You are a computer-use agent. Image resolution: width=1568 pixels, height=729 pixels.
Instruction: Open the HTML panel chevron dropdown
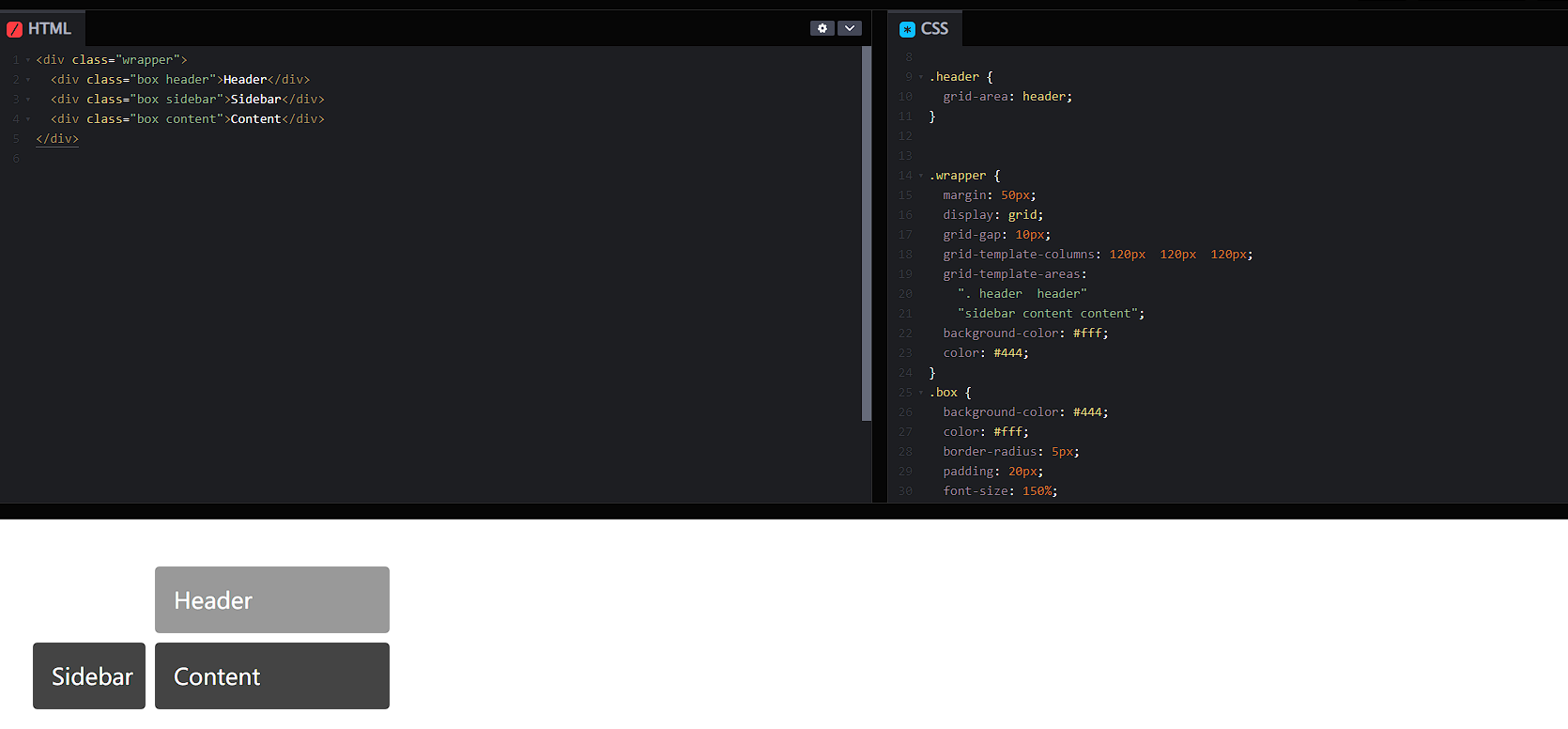pos(850,28)
